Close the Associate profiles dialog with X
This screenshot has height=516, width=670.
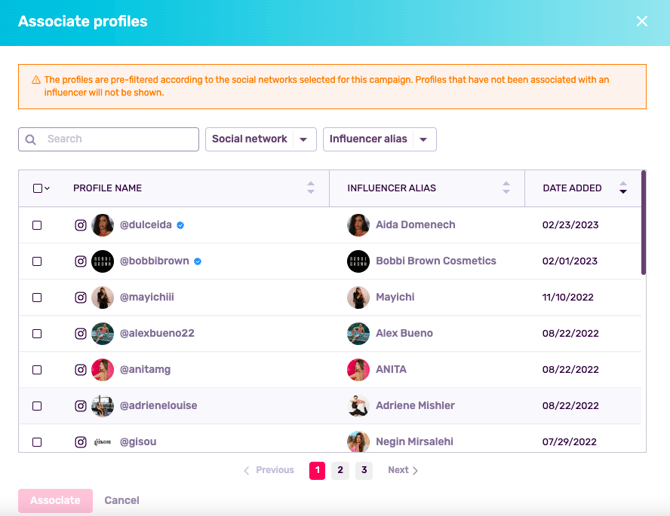pyautogui.click(x=642, y=21)
